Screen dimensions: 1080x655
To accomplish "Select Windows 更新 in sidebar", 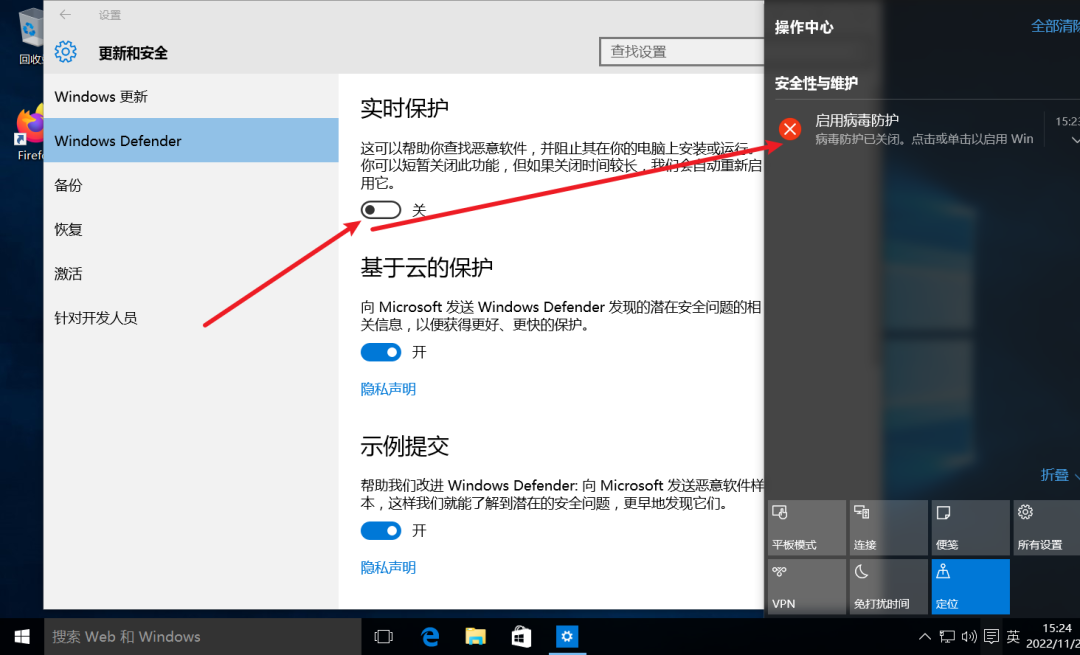I will click(191, 96).
